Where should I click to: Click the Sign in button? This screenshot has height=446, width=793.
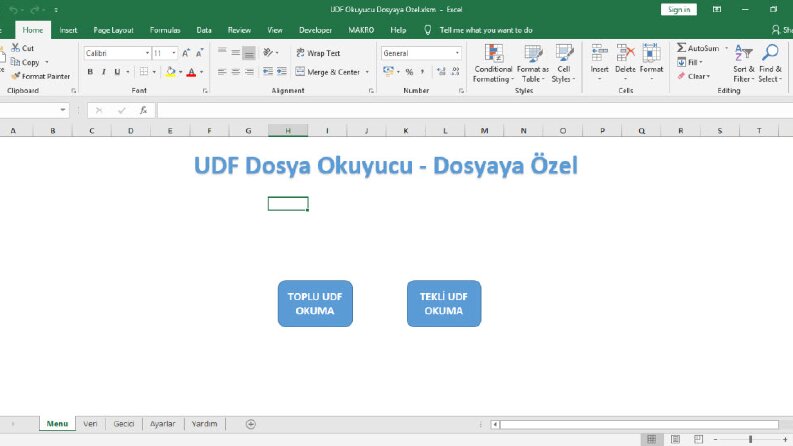point(679,9)
